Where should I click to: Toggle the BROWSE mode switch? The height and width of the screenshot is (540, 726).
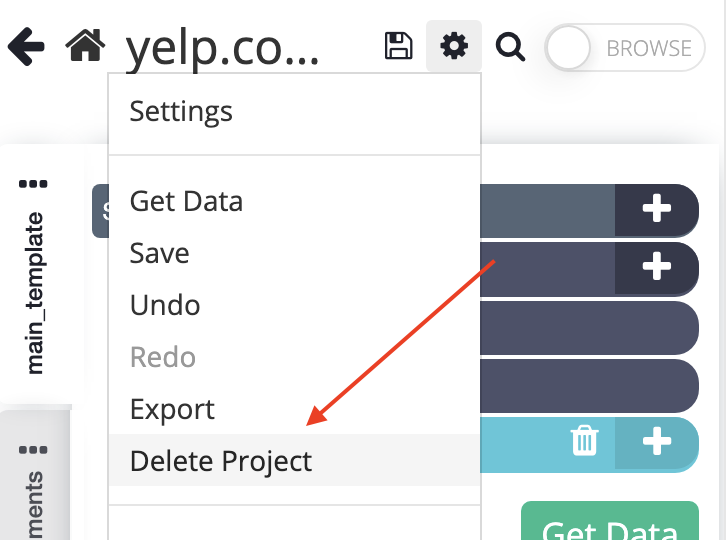pos(625,48)
